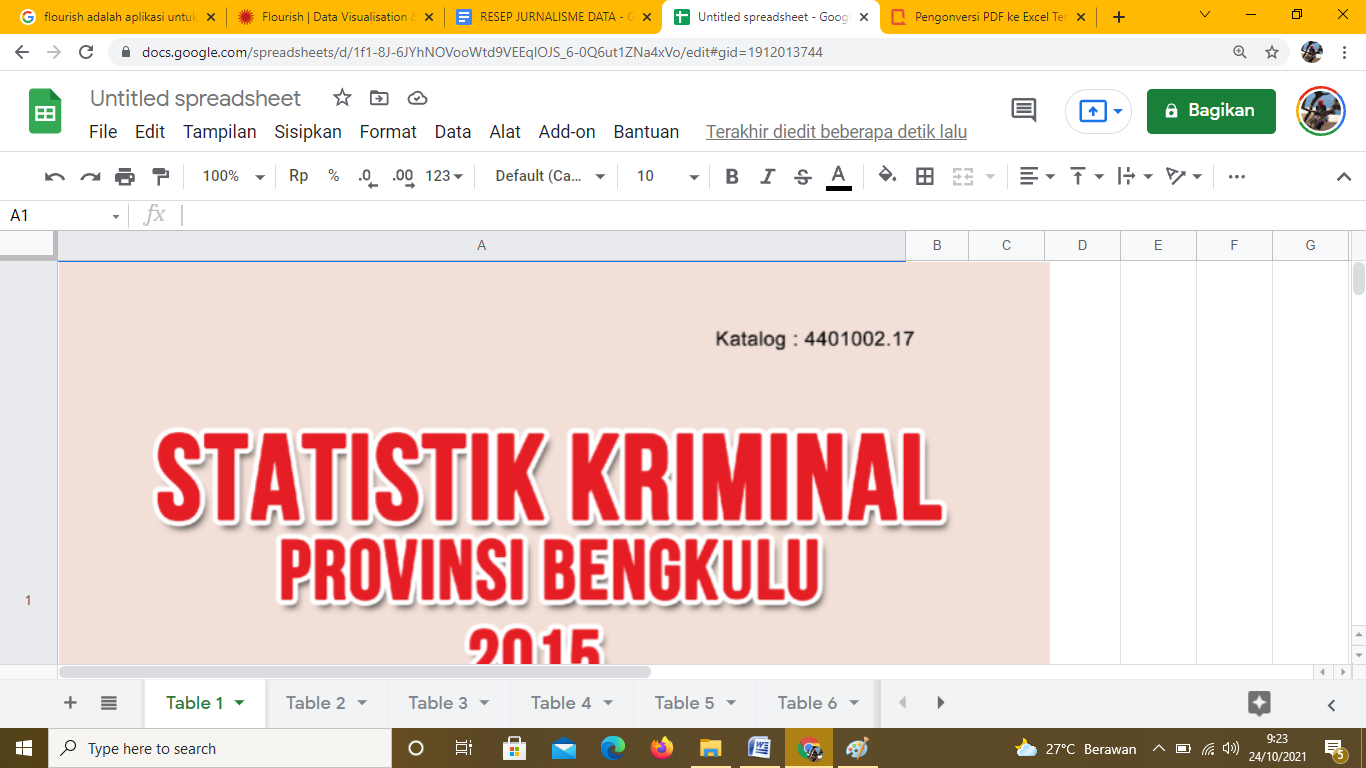Screen dimensions: 1366x768
Task: Click the Undo icon in toolbar
Action: pos(55,177)
